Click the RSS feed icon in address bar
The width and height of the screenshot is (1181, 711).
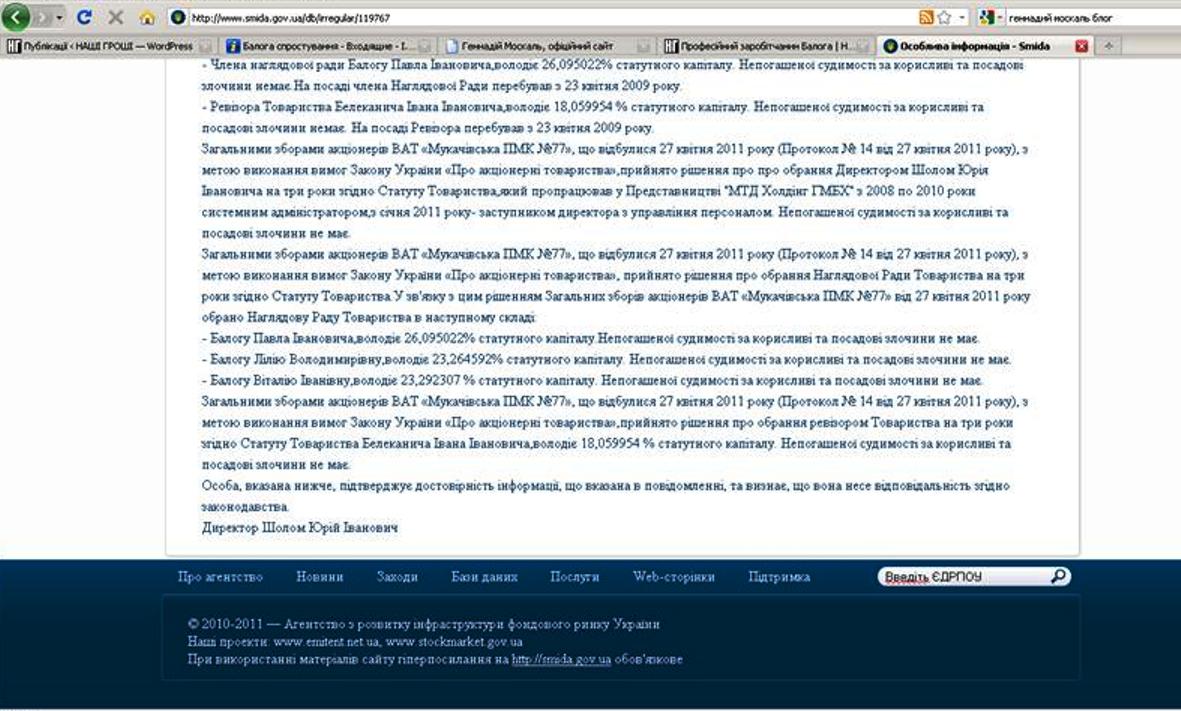[x=925, y=18]
